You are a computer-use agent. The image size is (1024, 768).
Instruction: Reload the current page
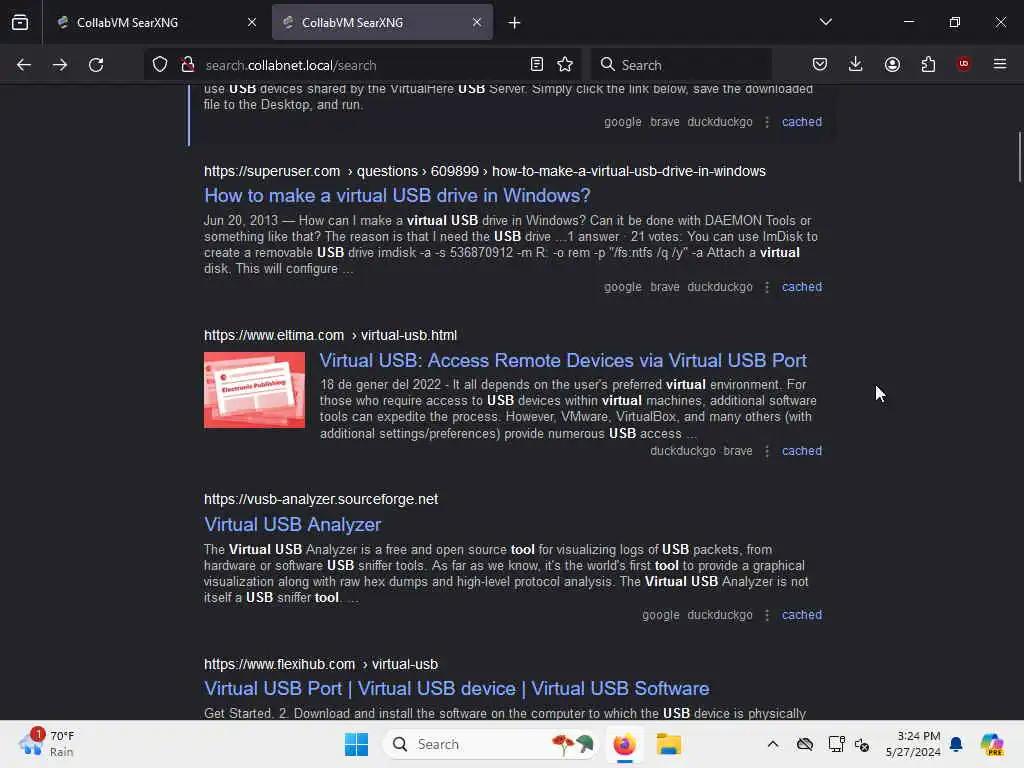pos(96,65)
